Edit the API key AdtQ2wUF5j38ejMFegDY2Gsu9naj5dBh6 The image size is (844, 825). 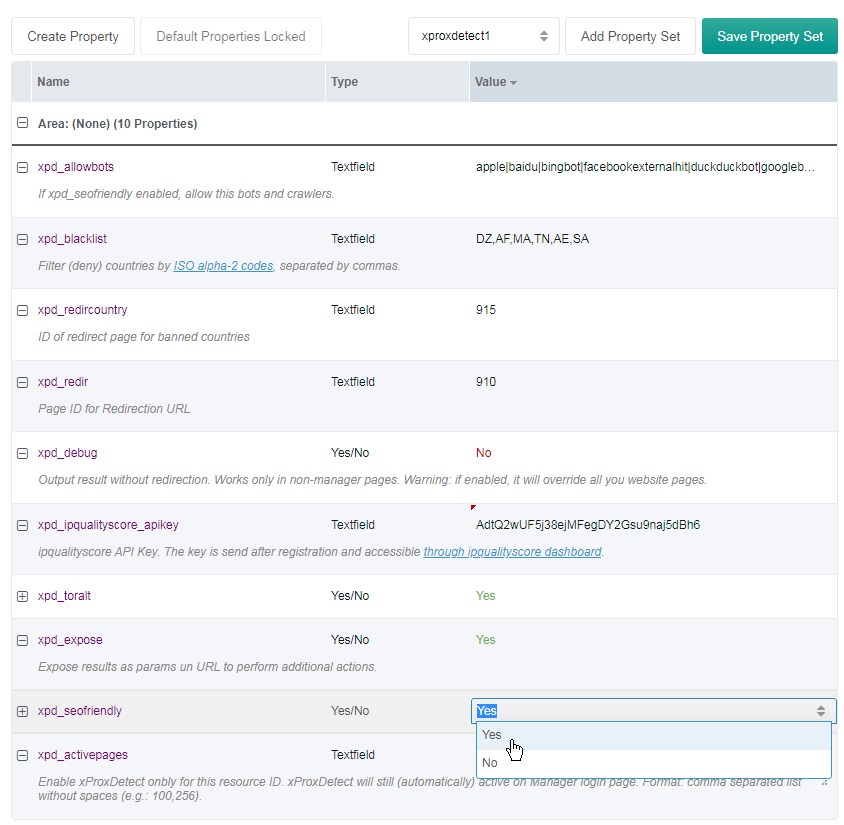[x=588, y=525]
